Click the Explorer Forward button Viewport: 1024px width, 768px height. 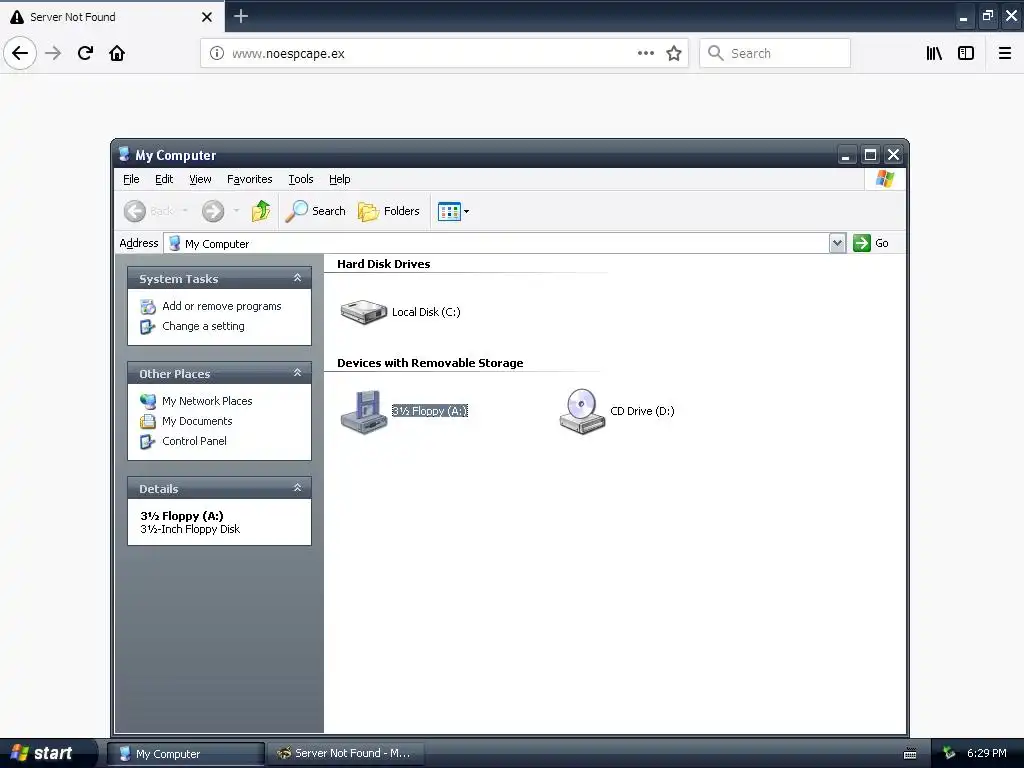coord(213,211)
